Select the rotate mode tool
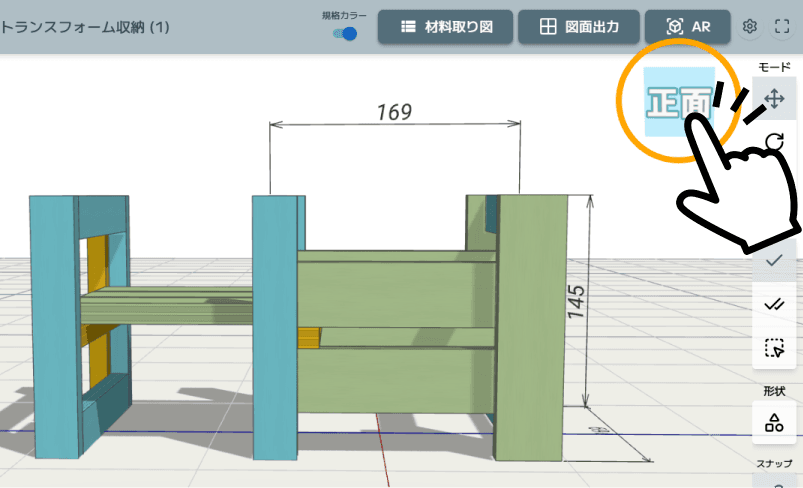 coord(775,142)
